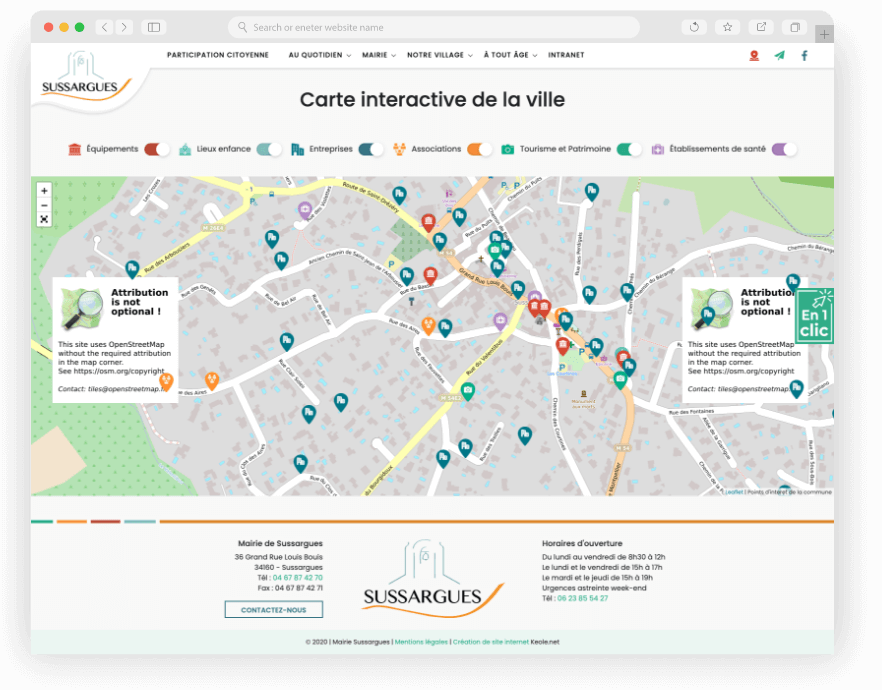
Task: Click browser forward arrow
Action: [124, 27]
